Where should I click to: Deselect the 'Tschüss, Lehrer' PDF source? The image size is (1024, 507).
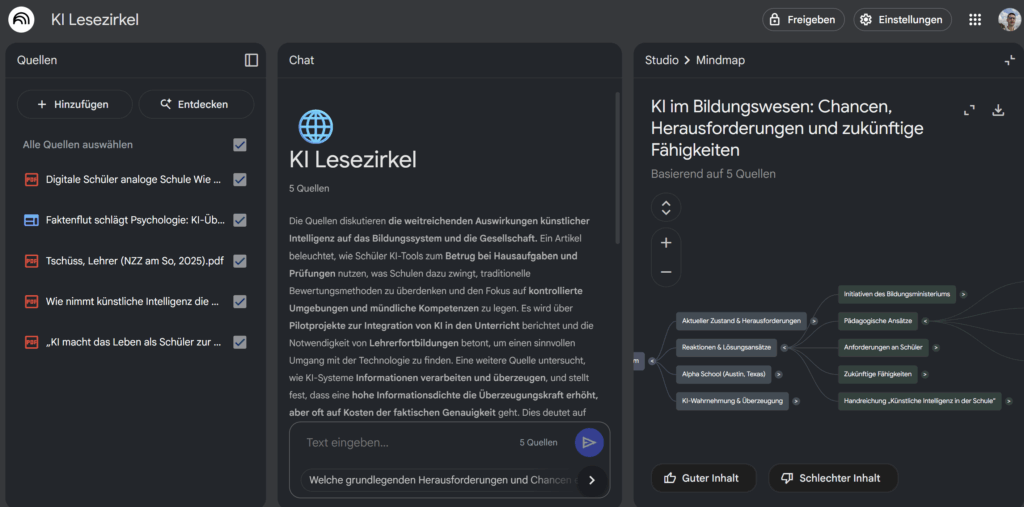point(240,261)
